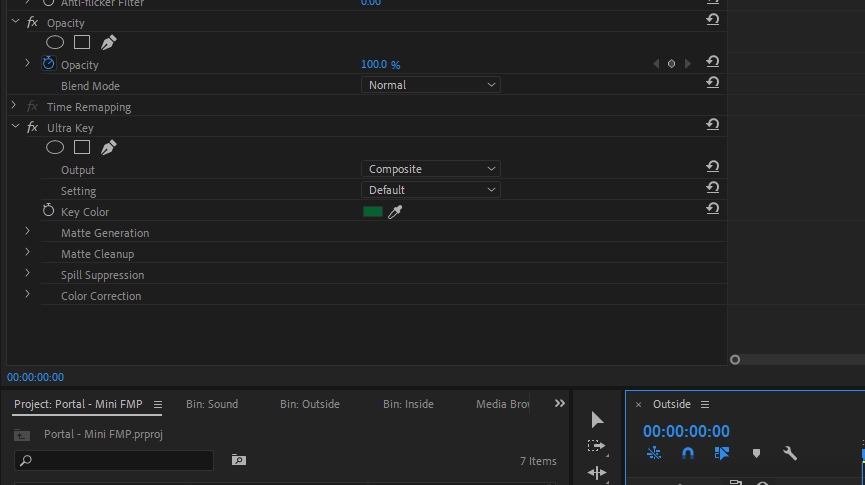Expand the Opacity parameter row

[x=28, y=63]
